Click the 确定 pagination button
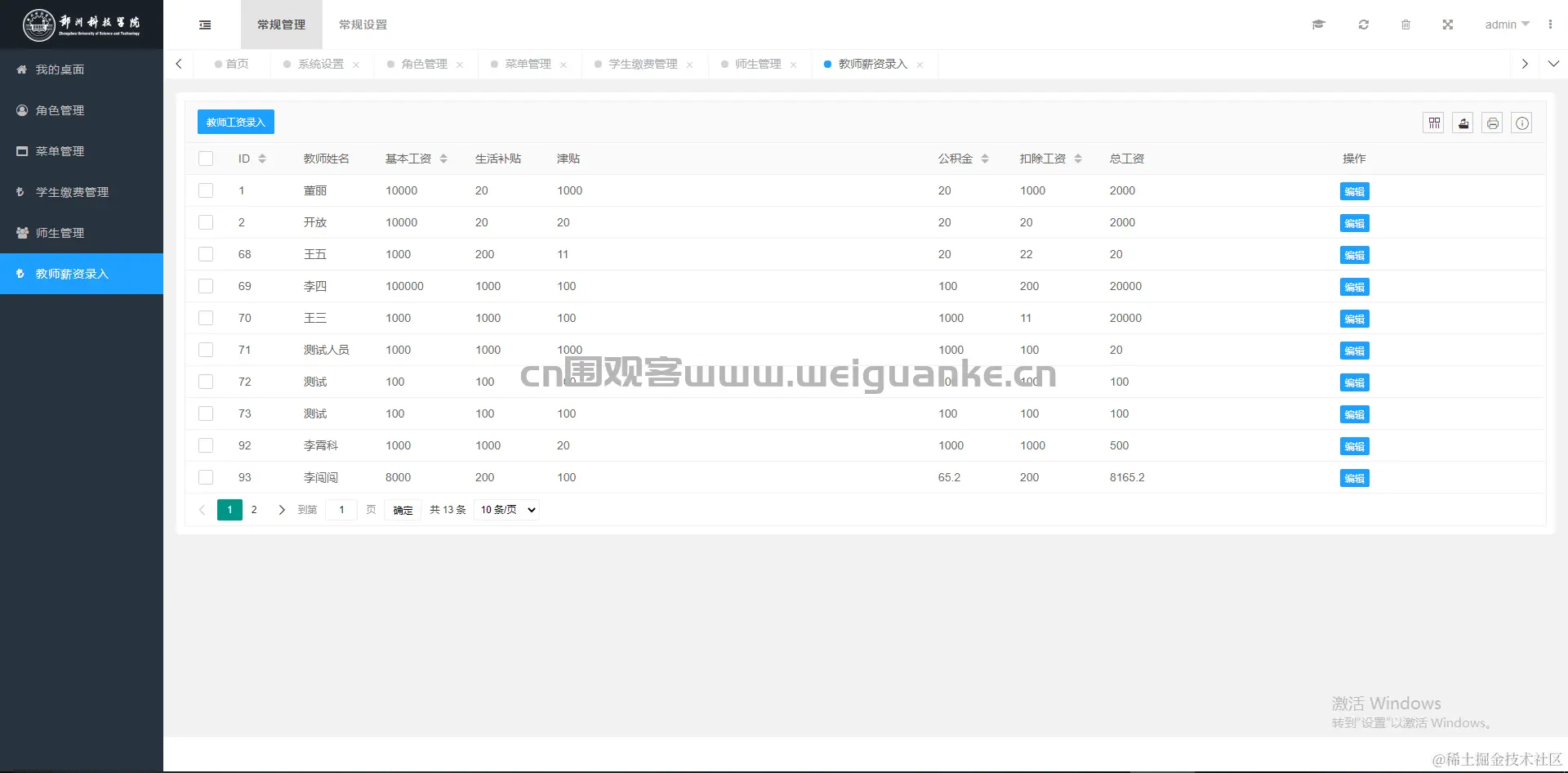 point(403,510)
